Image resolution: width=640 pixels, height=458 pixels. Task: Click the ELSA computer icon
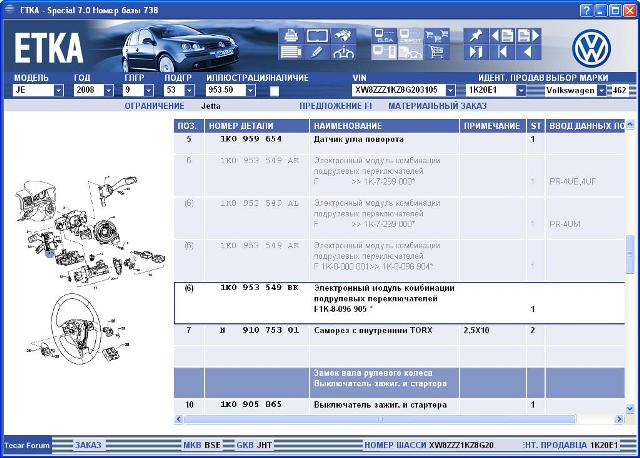pos(384,36)
